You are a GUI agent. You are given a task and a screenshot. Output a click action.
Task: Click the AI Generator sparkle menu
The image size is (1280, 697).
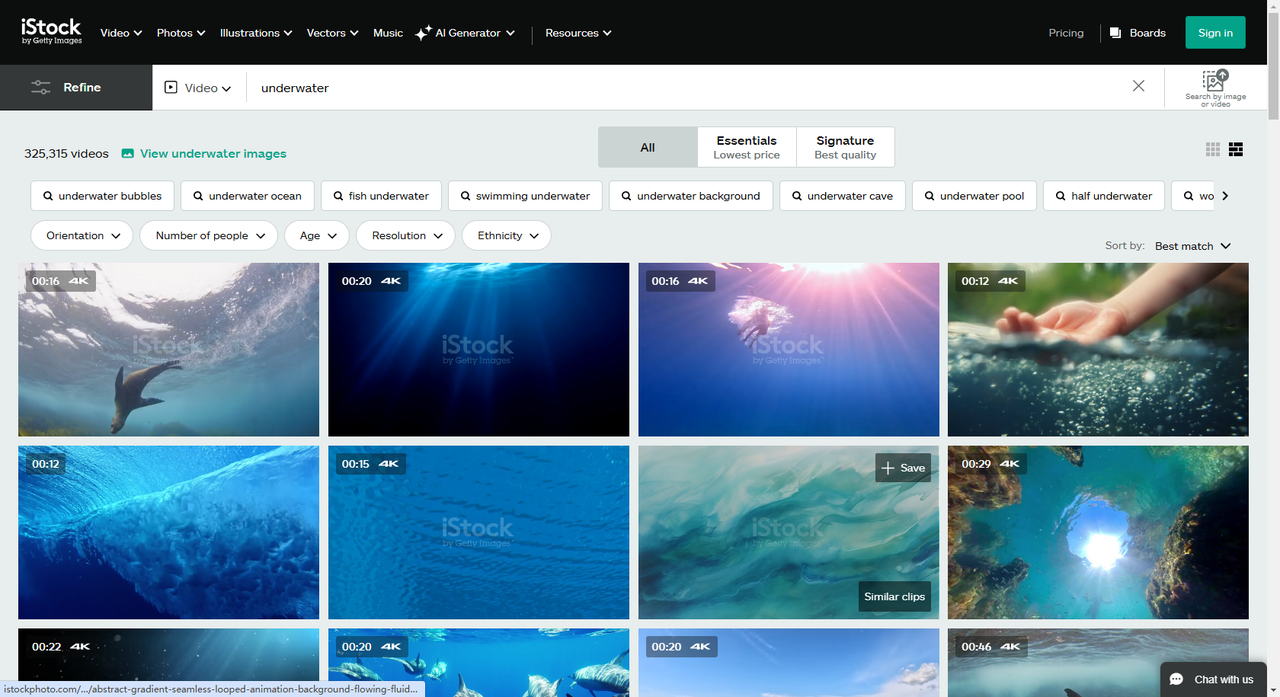pos(465,33)
